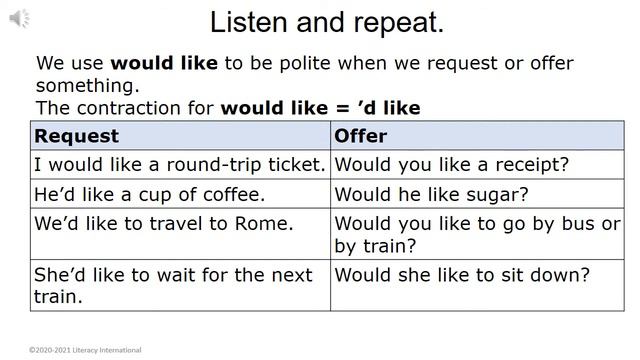Screen dimensions: 640x360
Task: Click the word 'polite' in the explanation
Action: 305,64
